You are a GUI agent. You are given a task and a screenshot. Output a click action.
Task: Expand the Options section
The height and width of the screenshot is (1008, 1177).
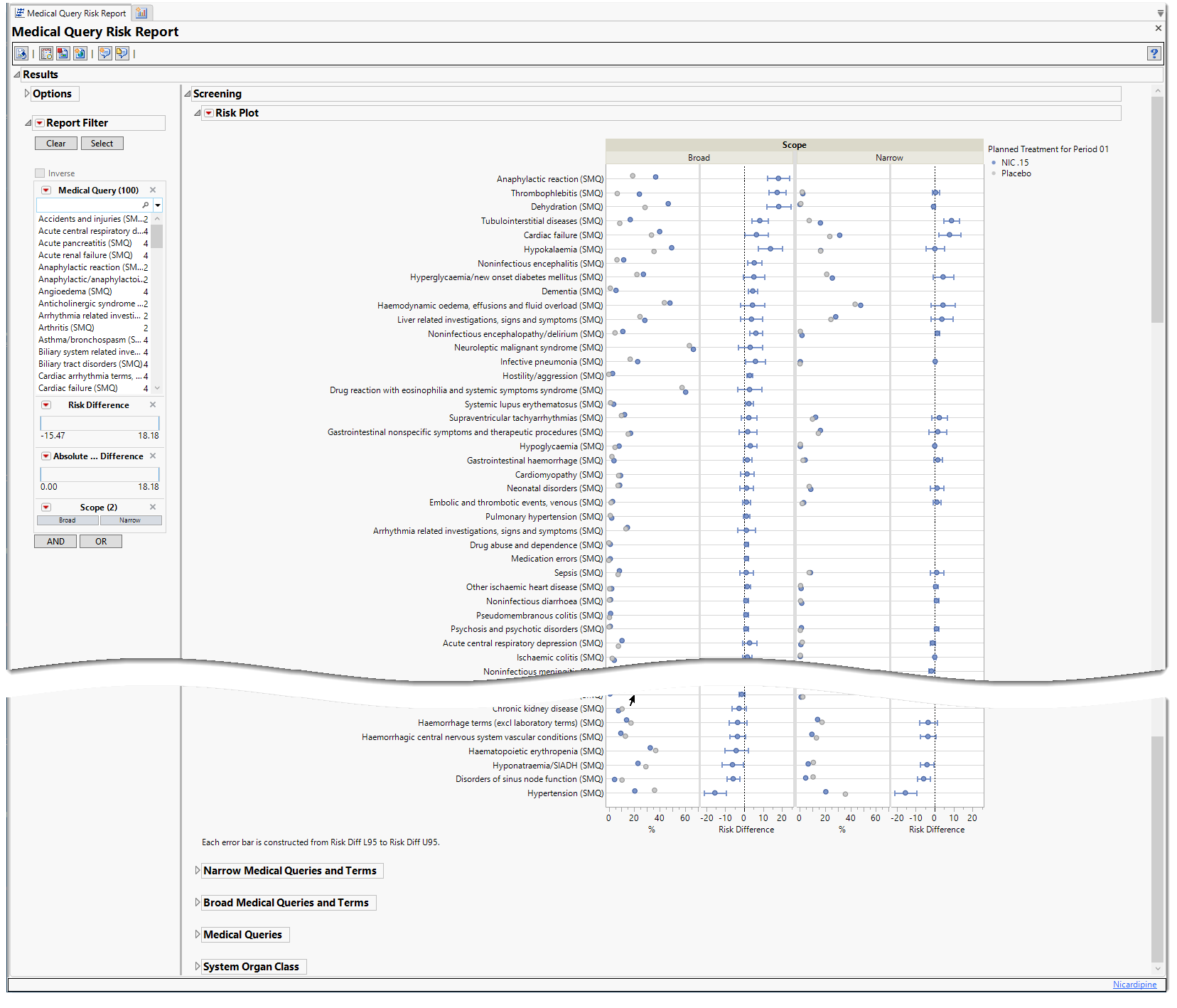click(27, 94)
